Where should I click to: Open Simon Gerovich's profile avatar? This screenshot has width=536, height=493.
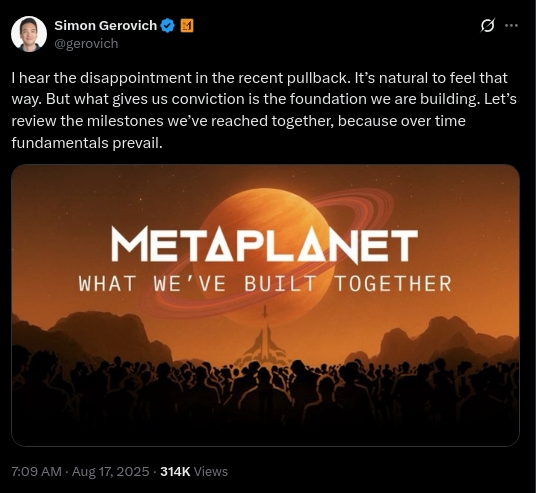[x=29, y=34]
